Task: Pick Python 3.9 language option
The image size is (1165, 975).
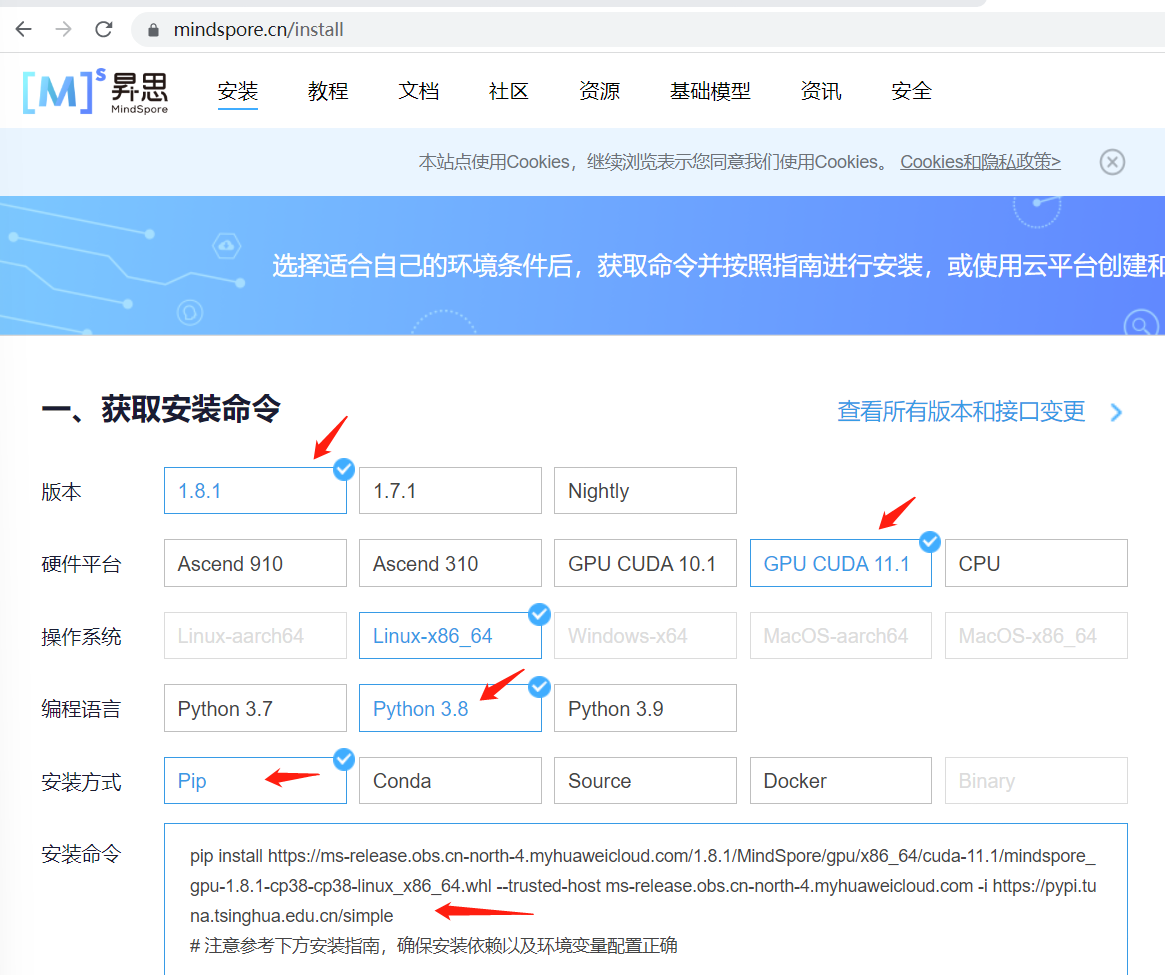Action: coord(645,708)
